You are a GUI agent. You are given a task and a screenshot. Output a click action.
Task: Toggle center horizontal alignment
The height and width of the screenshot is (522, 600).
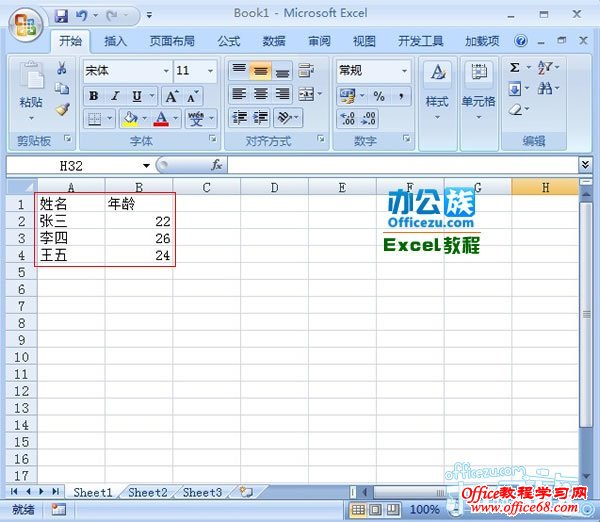(261, 94)
